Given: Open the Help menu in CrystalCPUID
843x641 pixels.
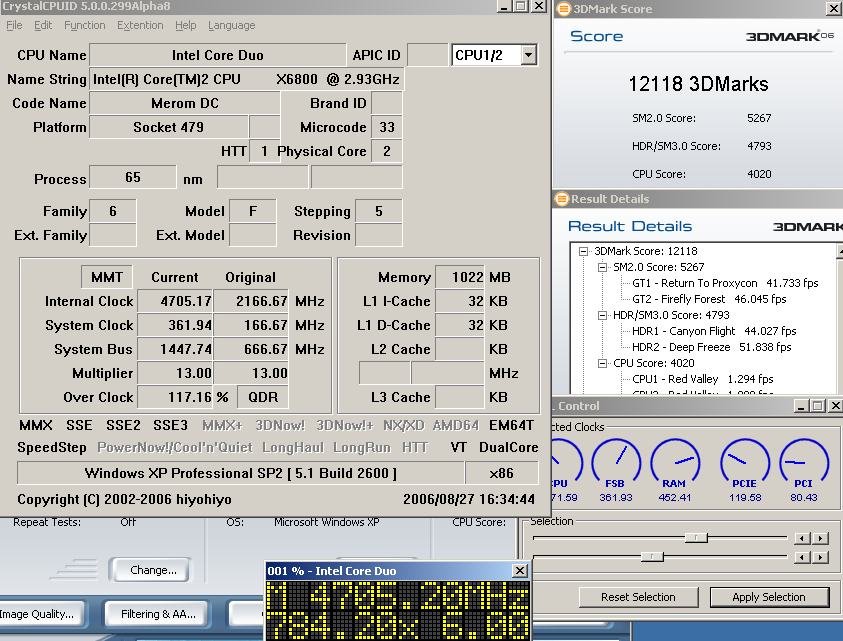Looking at the screenshot, I should (x=185, y=25).
